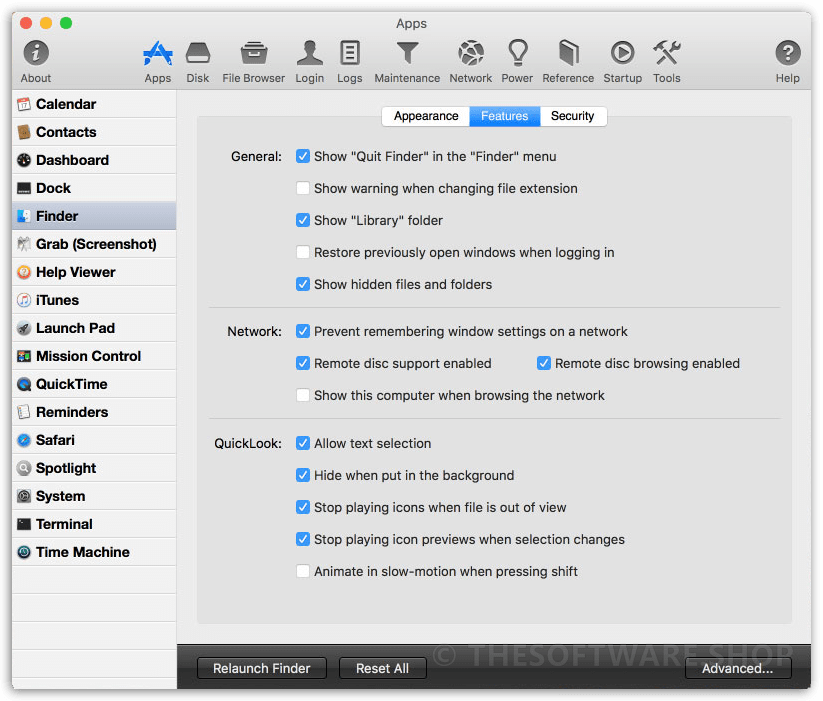823x701 pixels.
Task: Click the About info icon
Action: 35,55
